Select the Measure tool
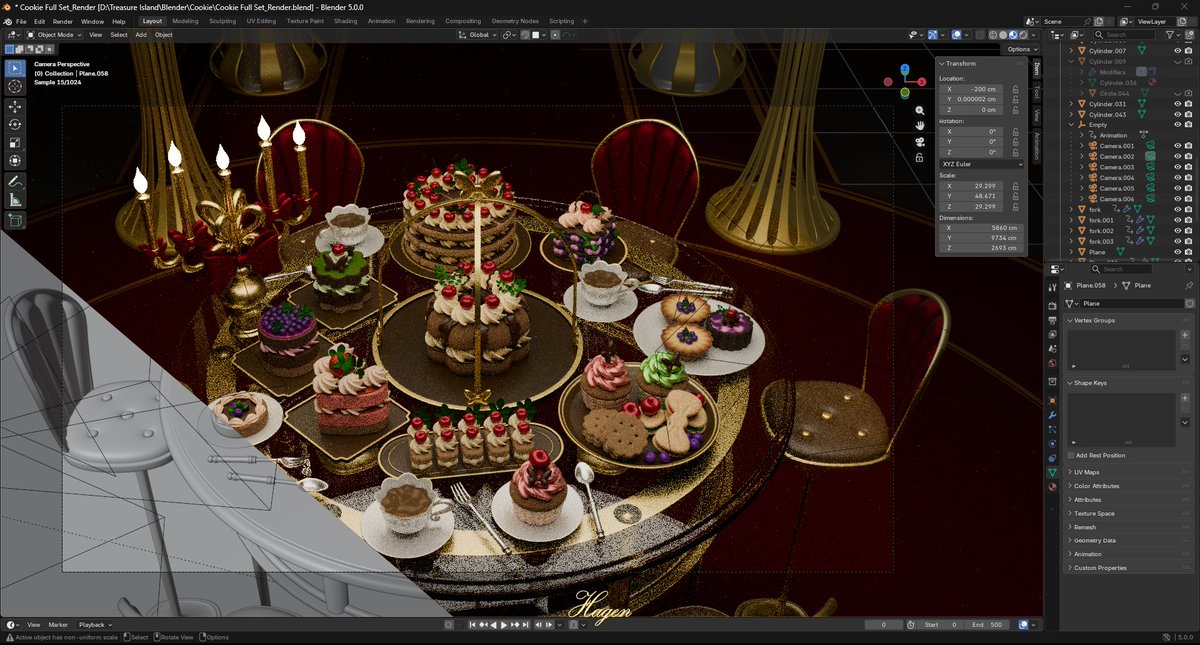Screen dimensions: 1200x645 point(15,200)
